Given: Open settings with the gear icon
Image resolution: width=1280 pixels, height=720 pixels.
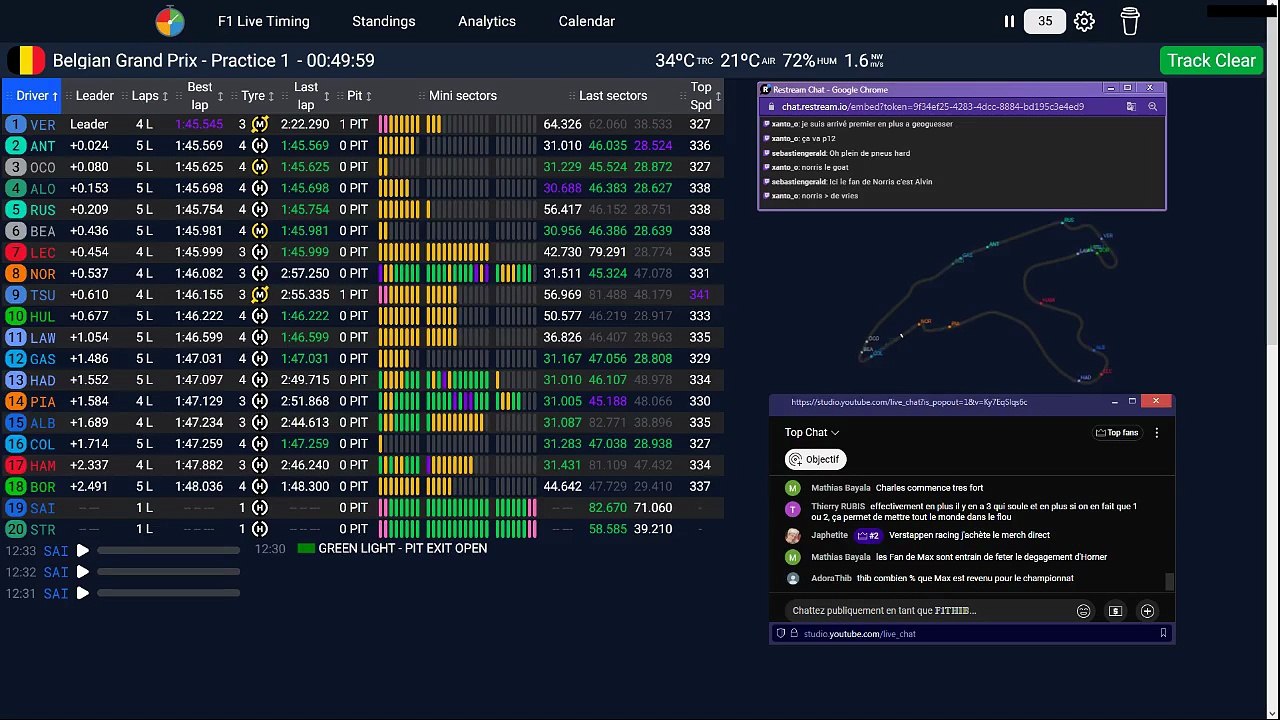Looking at the screenshot, I should (x=1084, y=21).
